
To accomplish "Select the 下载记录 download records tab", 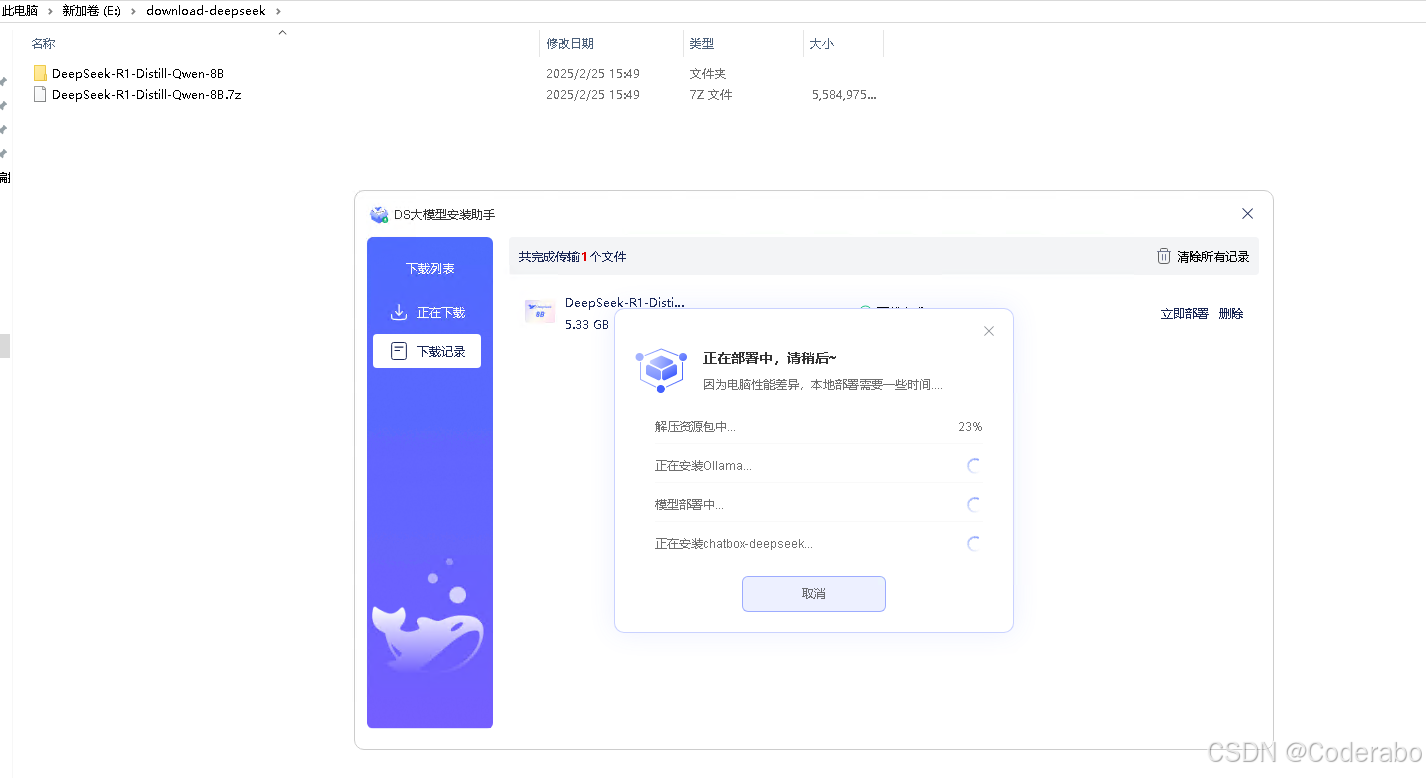I will click(x=427, y=351).
